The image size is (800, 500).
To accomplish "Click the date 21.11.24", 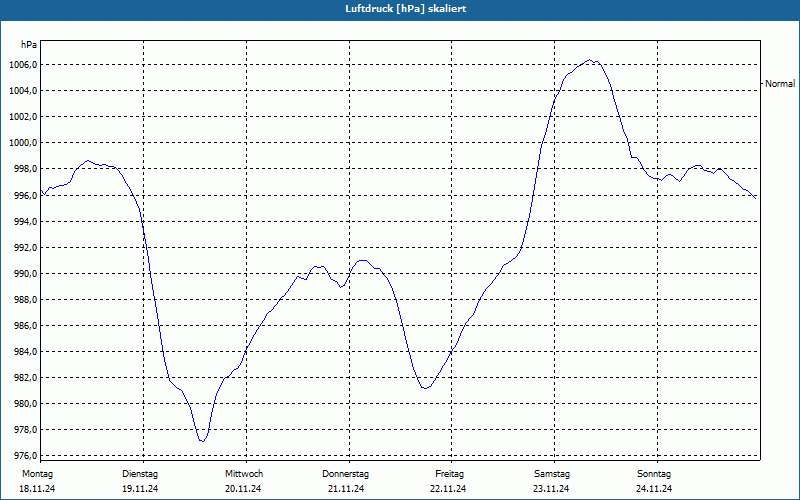I will [x=346, y=489].
